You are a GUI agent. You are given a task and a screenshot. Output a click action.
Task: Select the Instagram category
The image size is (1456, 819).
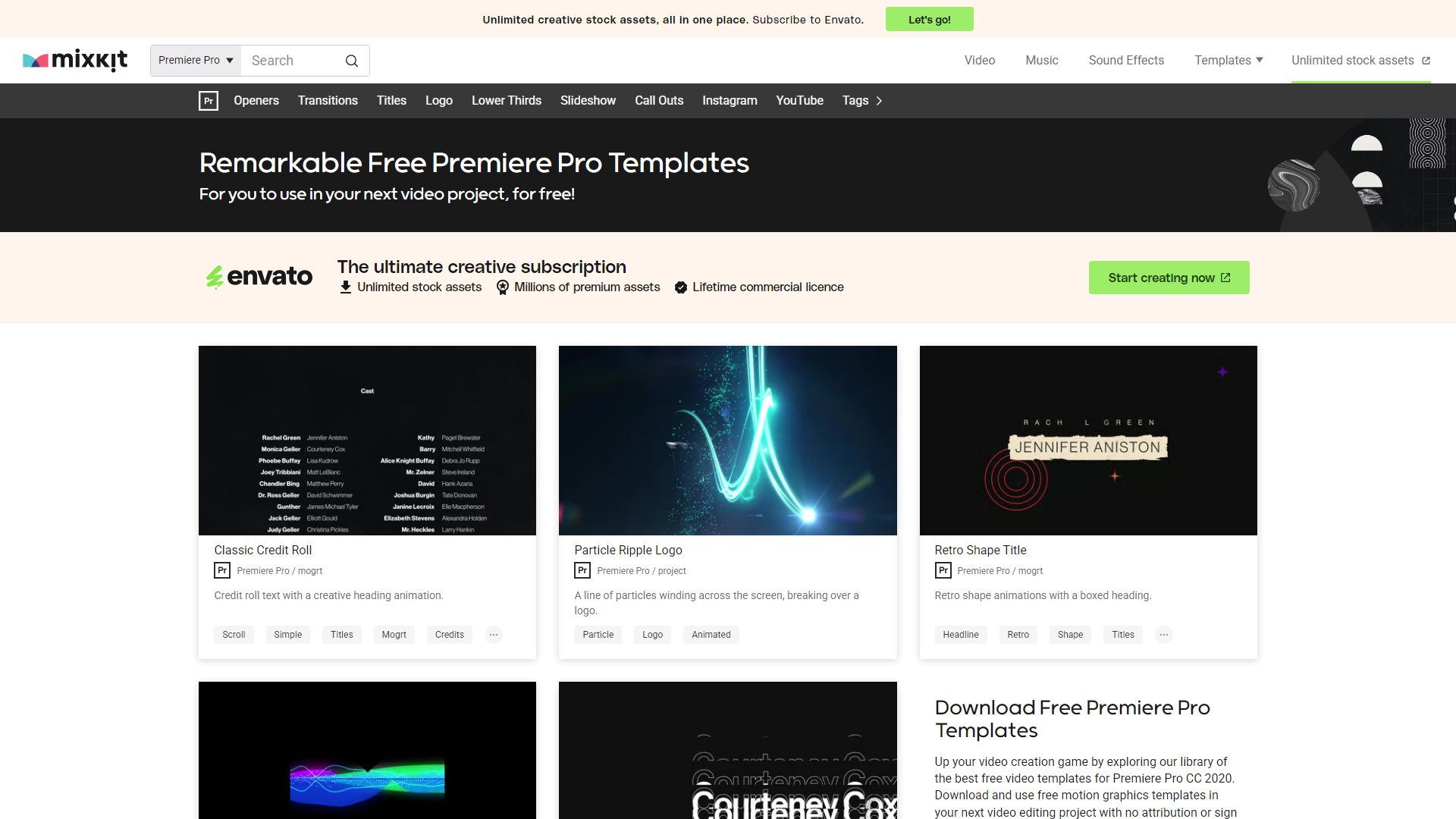(730, 101)
